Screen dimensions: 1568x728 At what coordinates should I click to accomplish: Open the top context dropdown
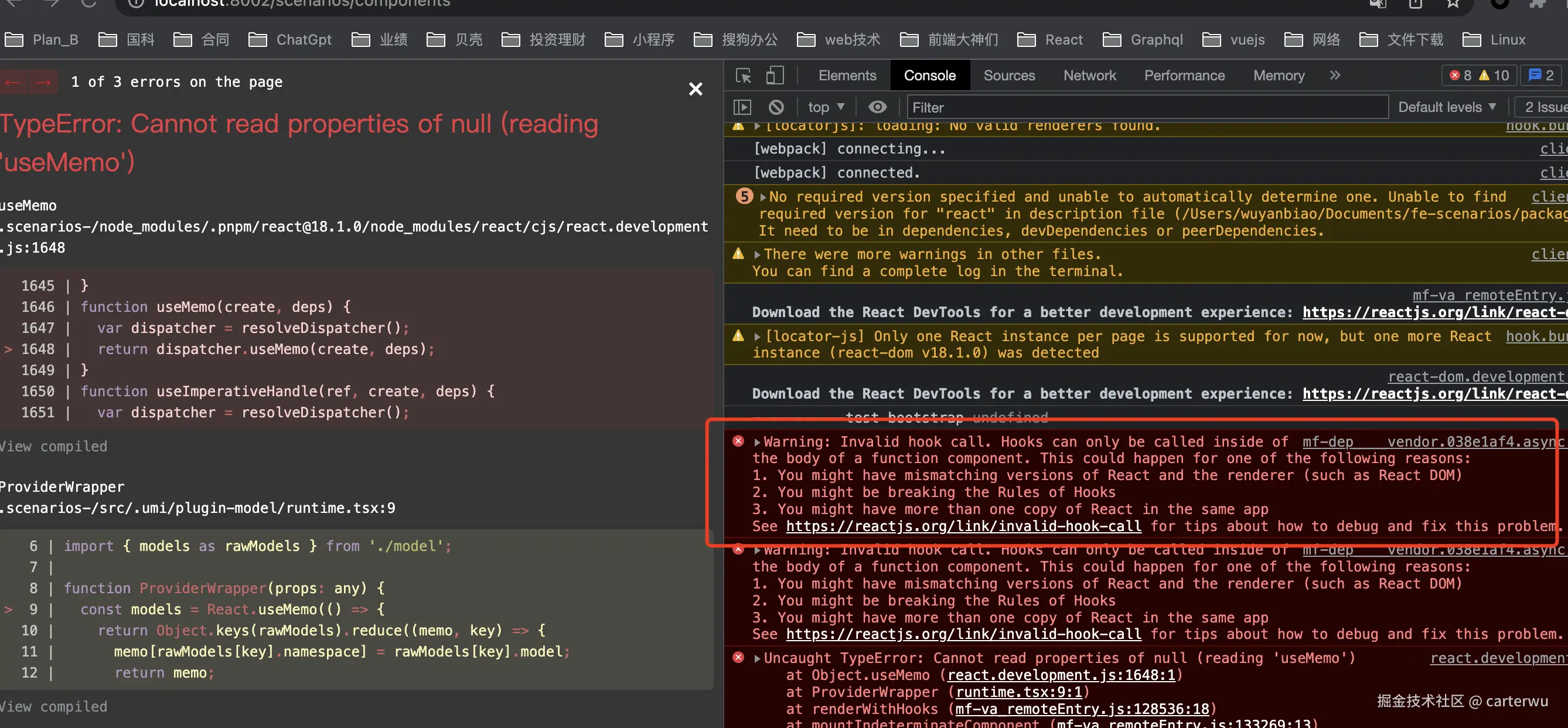(826, 107)
